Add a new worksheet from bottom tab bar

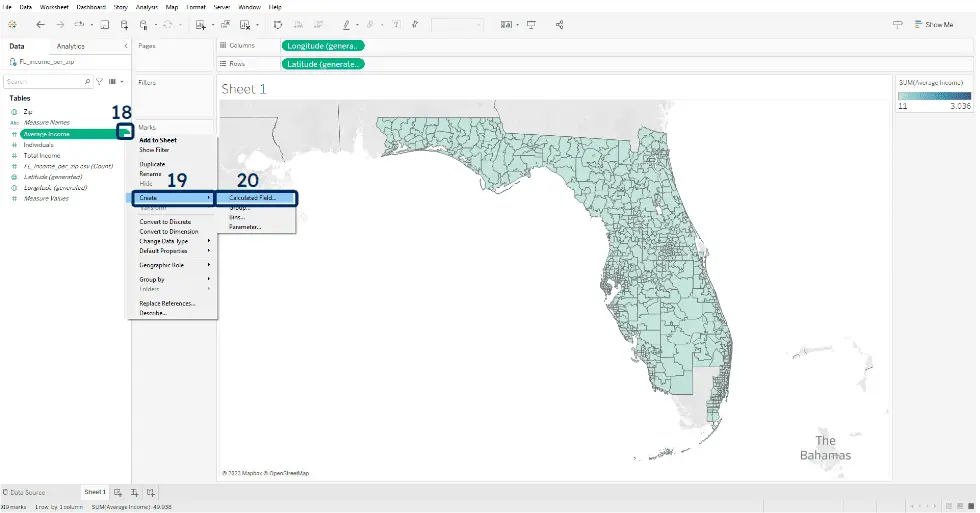[x=118, y=492]
